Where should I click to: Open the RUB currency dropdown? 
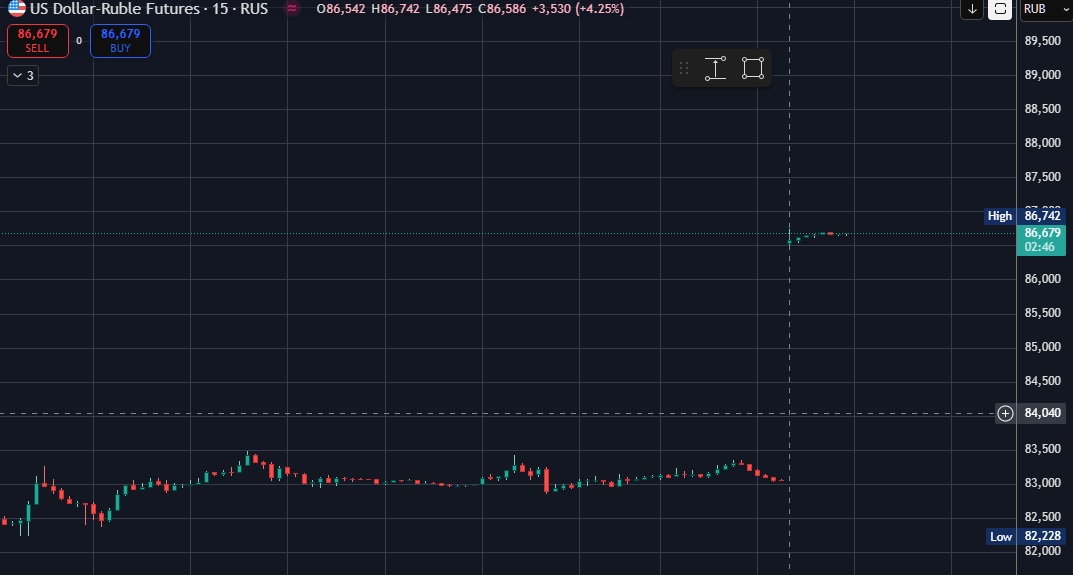click(1042, 9)
